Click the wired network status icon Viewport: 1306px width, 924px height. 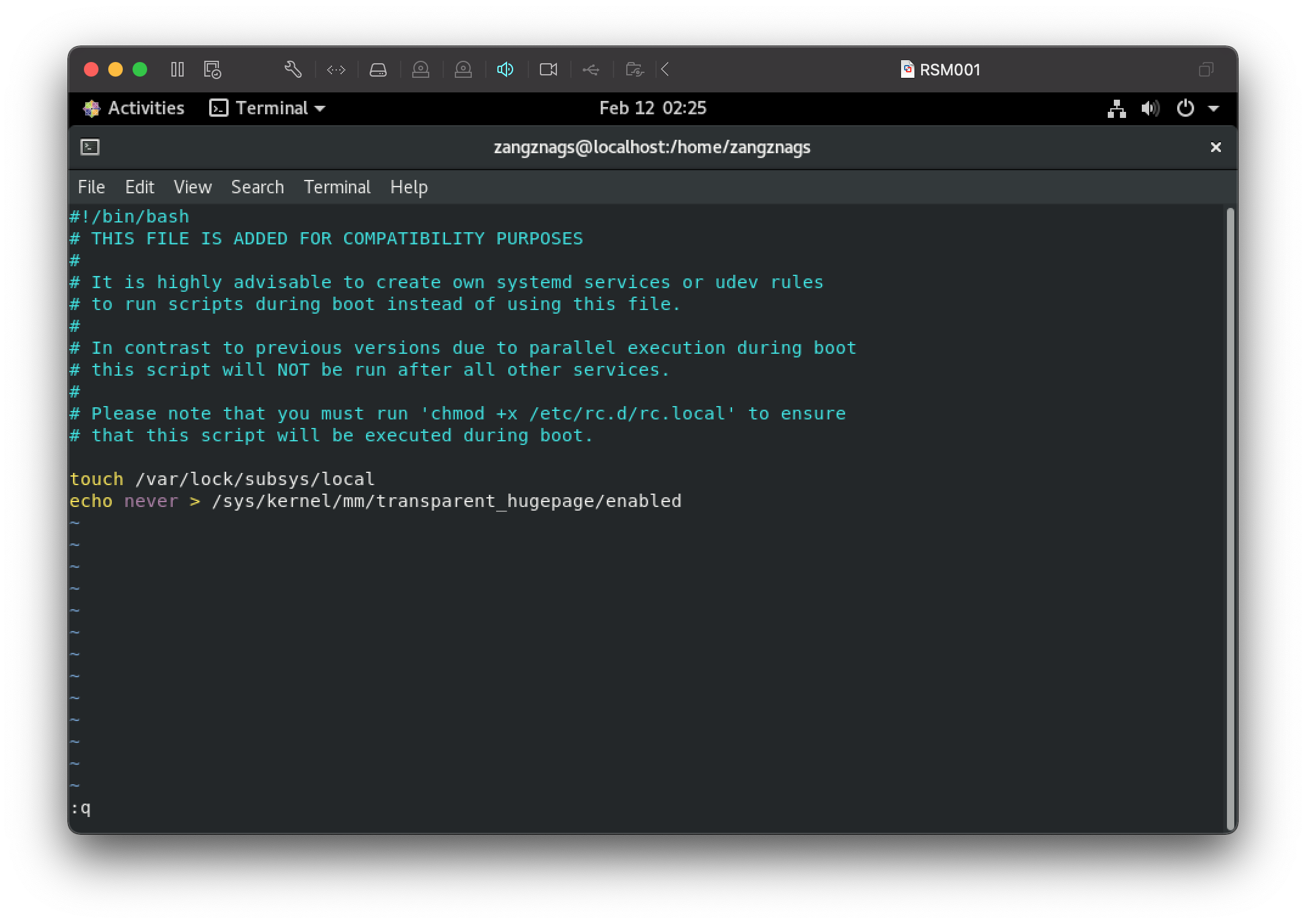pos(1116,109)
